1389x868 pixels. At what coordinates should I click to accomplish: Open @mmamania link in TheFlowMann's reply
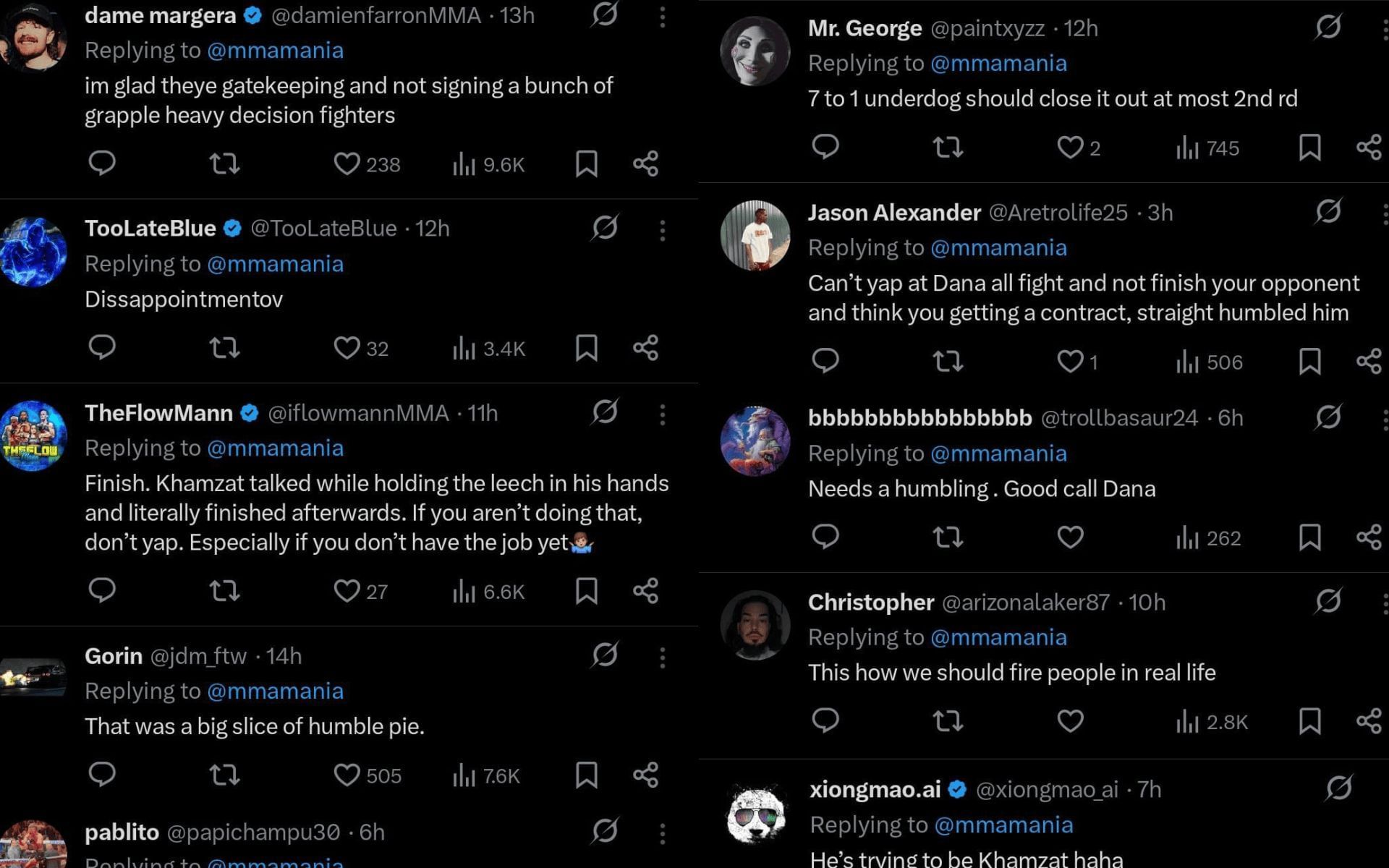coord(275,448)
